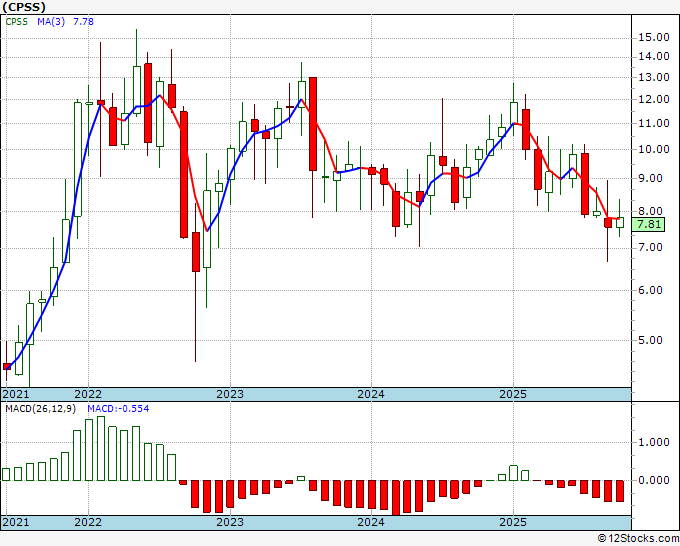Click 2023 on the MACD time axis
Image resolution: width=680 pixels, height=546 pixels.
point(230,522)
